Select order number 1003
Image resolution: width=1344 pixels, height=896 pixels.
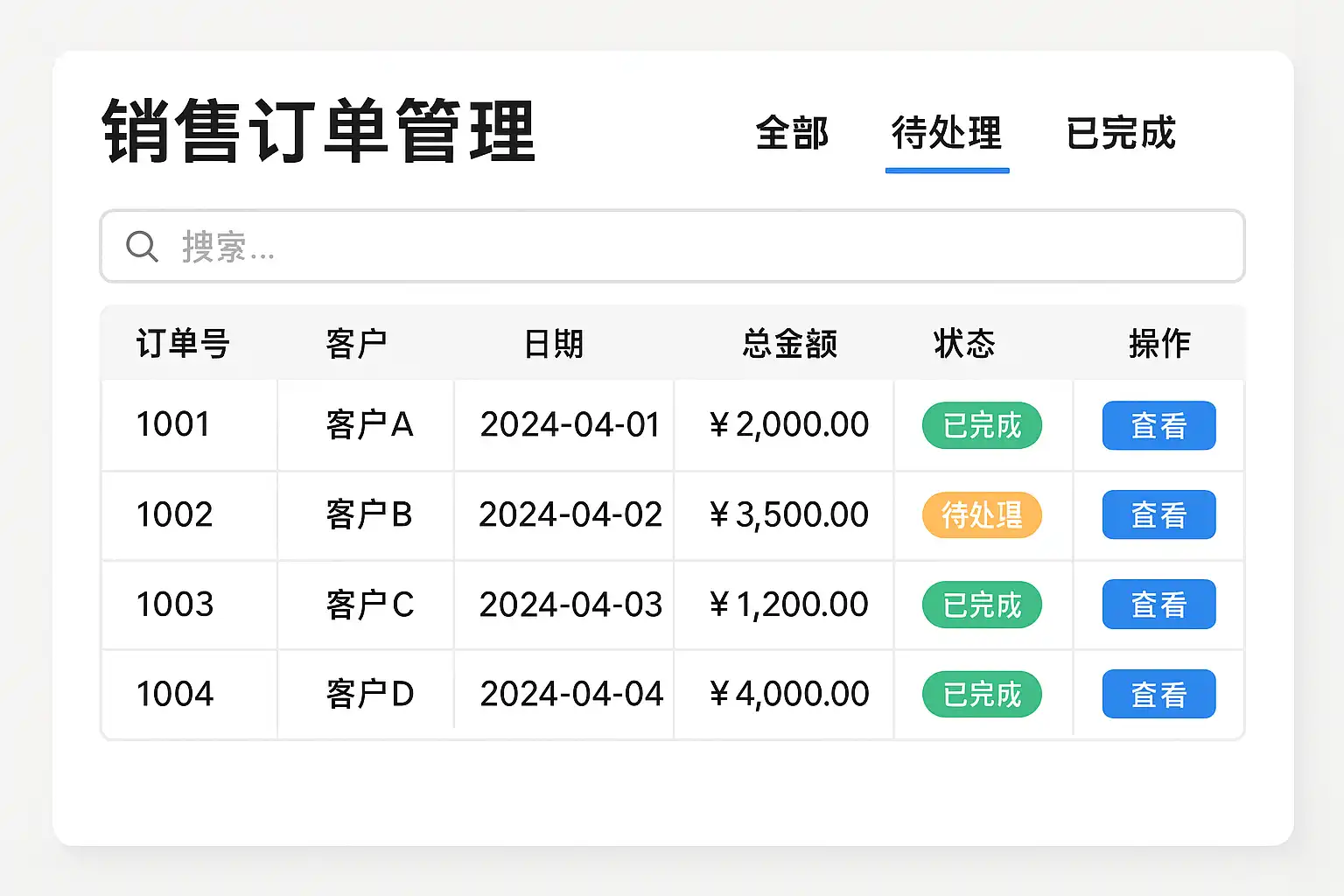[174, 605]
